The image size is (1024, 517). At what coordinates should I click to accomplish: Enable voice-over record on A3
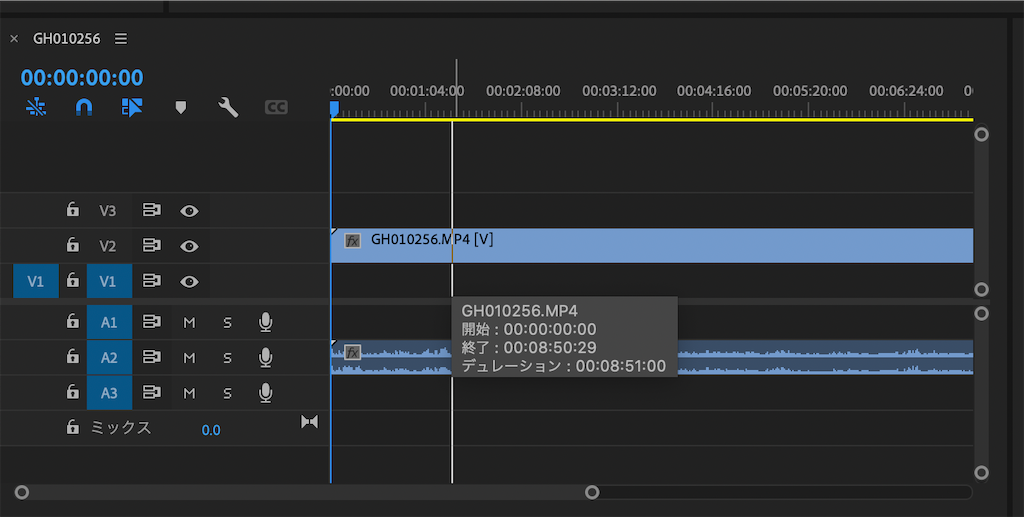point(265,392)
